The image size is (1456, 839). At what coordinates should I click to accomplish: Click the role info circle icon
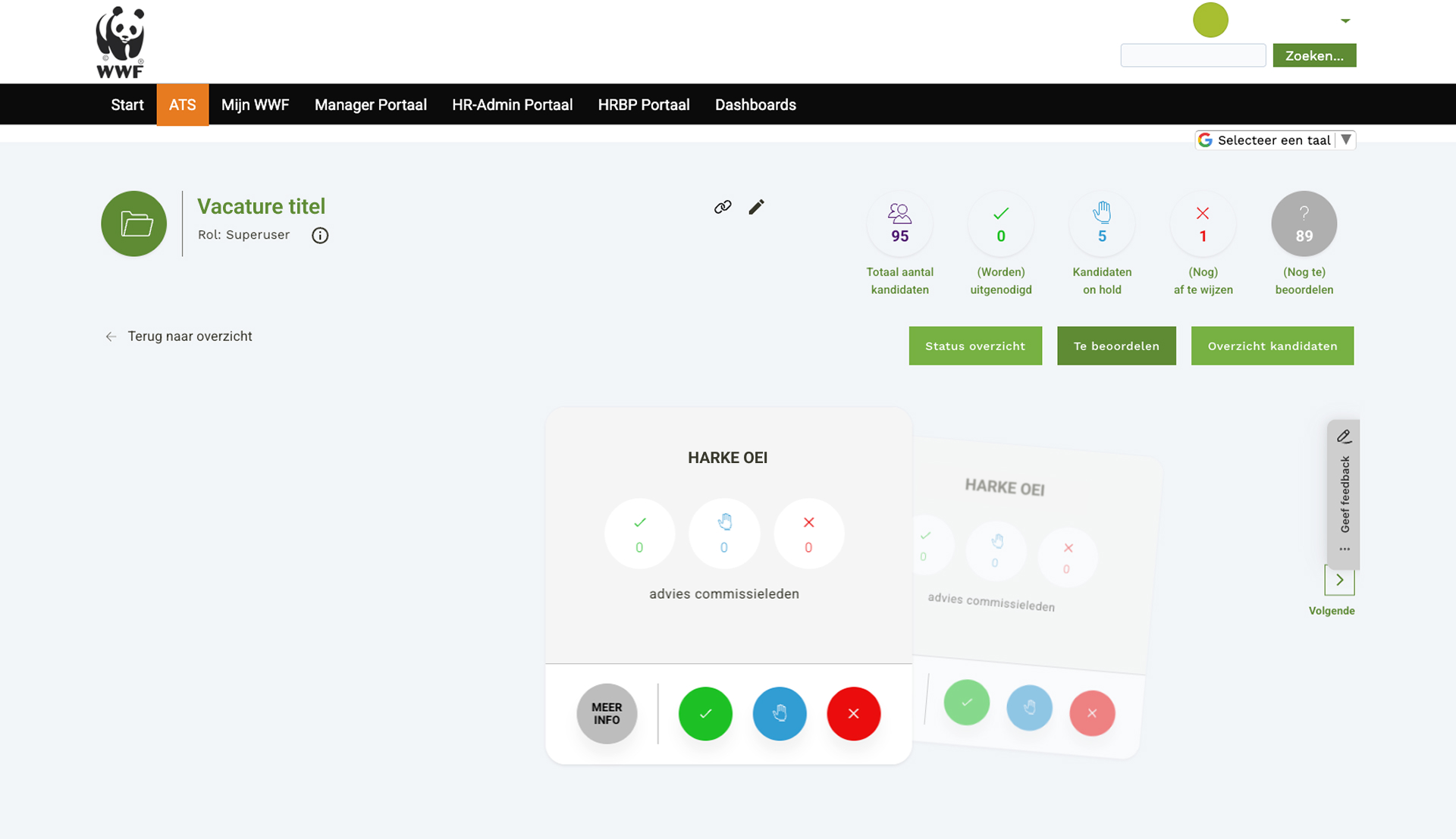click(320, 236)
